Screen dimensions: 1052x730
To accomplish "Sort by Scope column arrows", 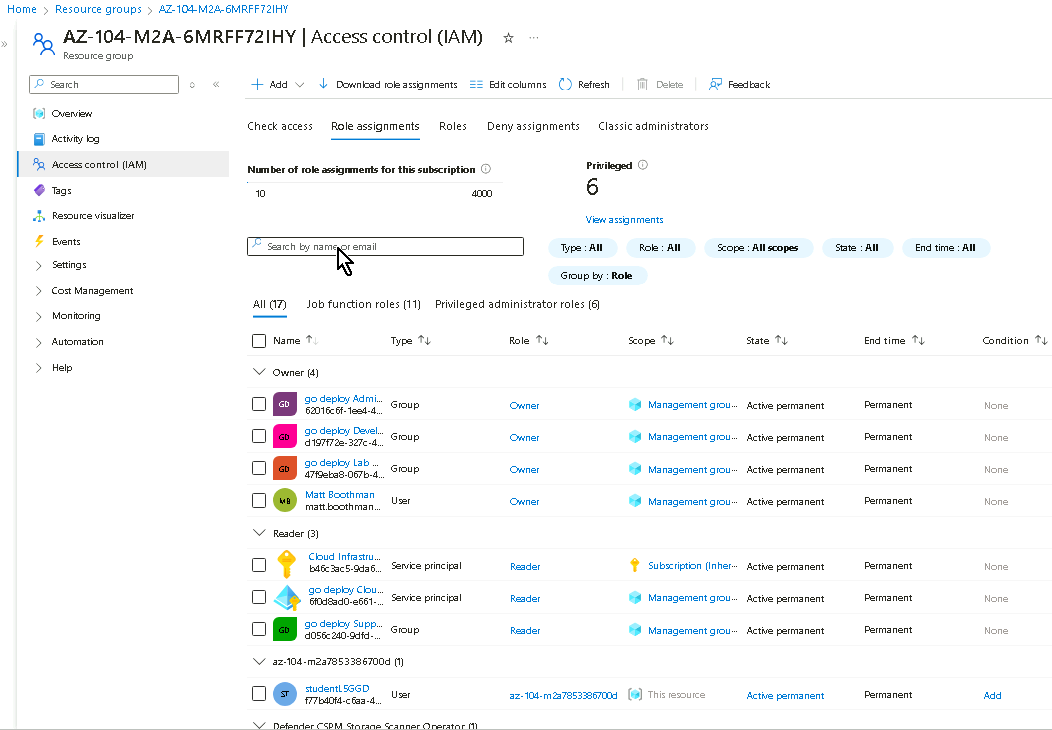I will [x=667, y=340].
